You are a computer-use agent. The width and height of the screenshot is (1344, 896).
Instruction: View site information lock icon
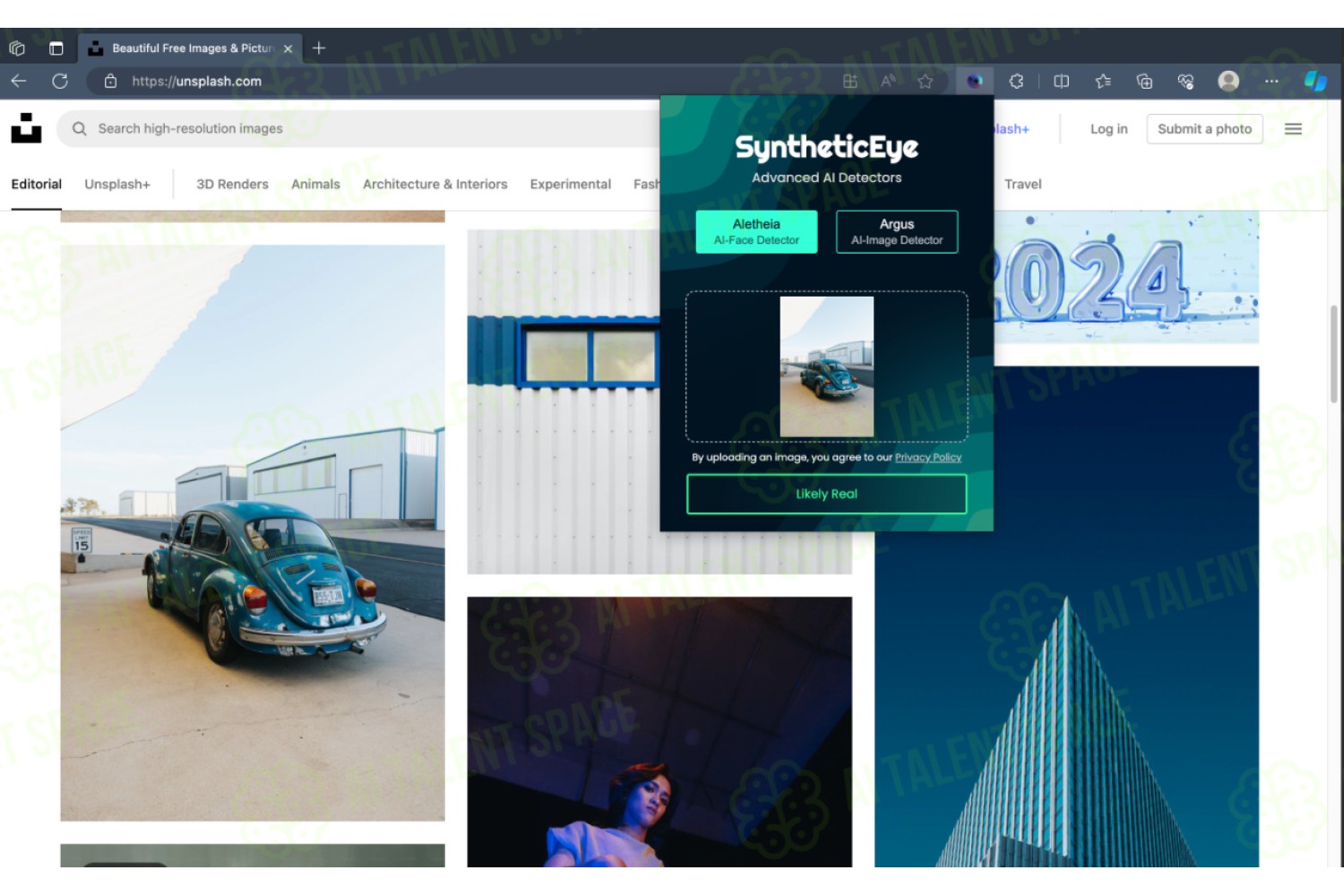point(110,81)
